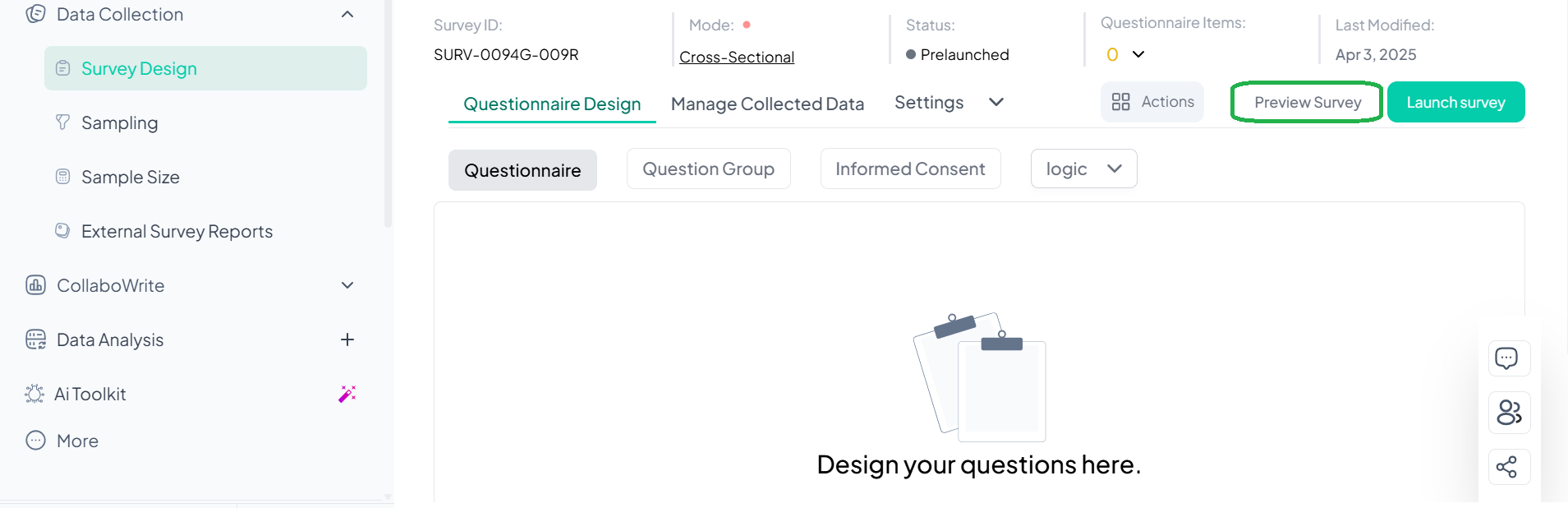Click the Launch survey button
The width and height of the screenshot is (1568, 508).
point(1455,103)
